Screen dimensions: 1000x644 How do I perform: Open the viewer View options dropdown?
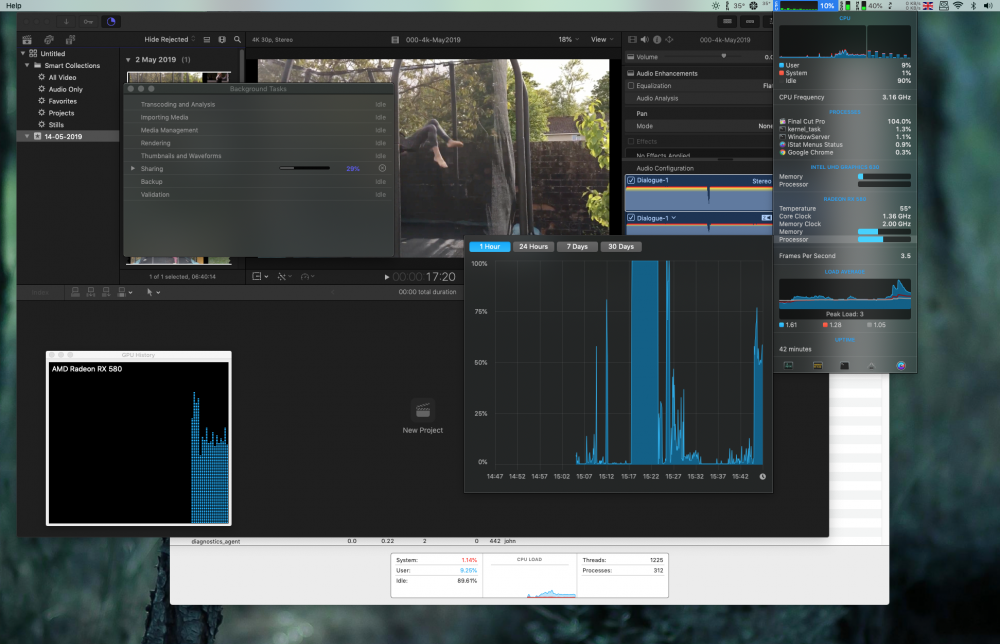(602, 40)
